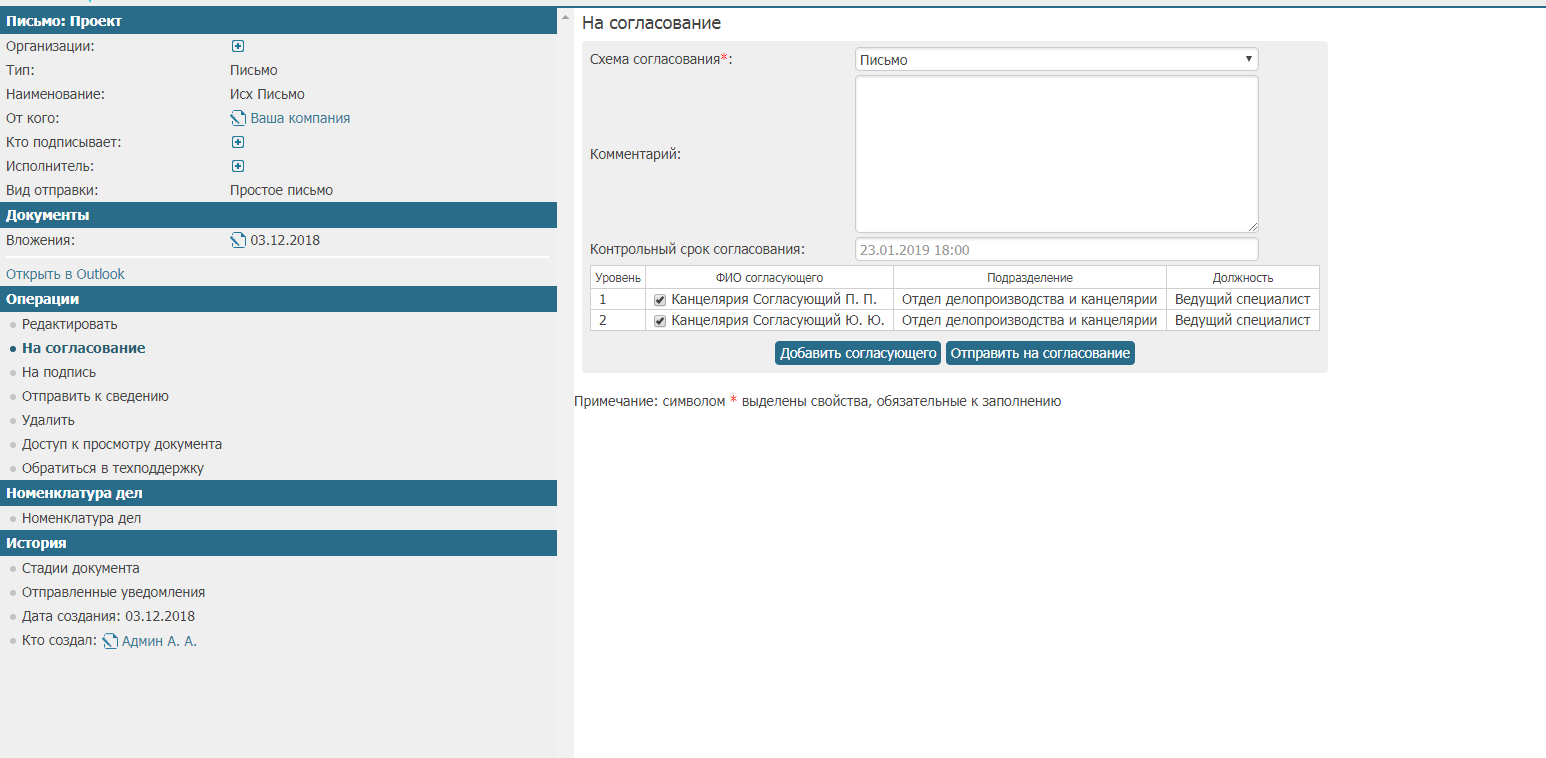Viewport: 1546px width, 758px height.
Task: Open the Админ А. А. profile link
Action: tap(159, 641)
